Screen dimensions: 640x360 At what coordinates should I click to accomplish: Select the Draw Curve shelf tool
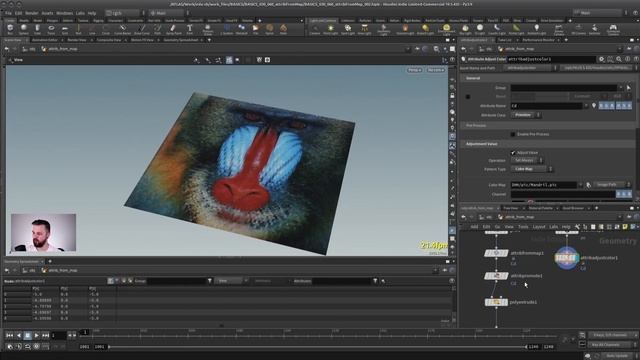(x=142, y=29)
